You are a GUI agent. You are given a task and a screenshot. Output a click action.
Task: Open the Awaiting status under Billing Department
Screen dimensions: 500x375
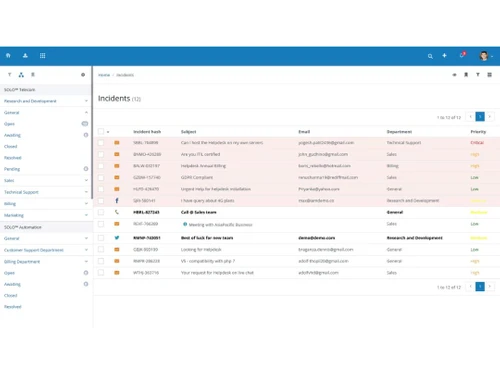12,284
